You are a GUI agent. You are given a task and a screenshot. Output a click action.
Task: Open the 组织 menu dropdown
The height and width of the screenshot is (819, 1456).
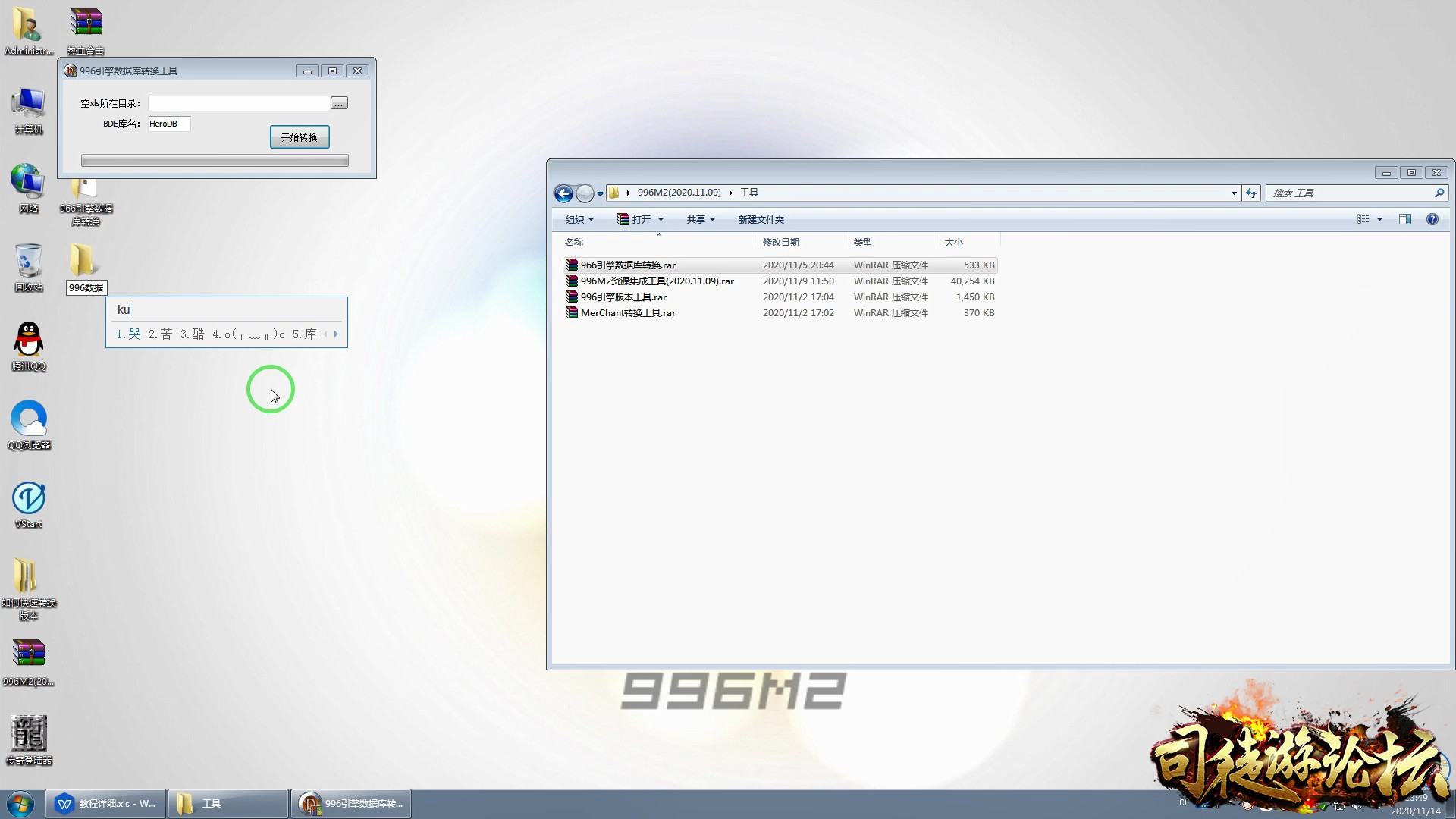tap(579, 219)
